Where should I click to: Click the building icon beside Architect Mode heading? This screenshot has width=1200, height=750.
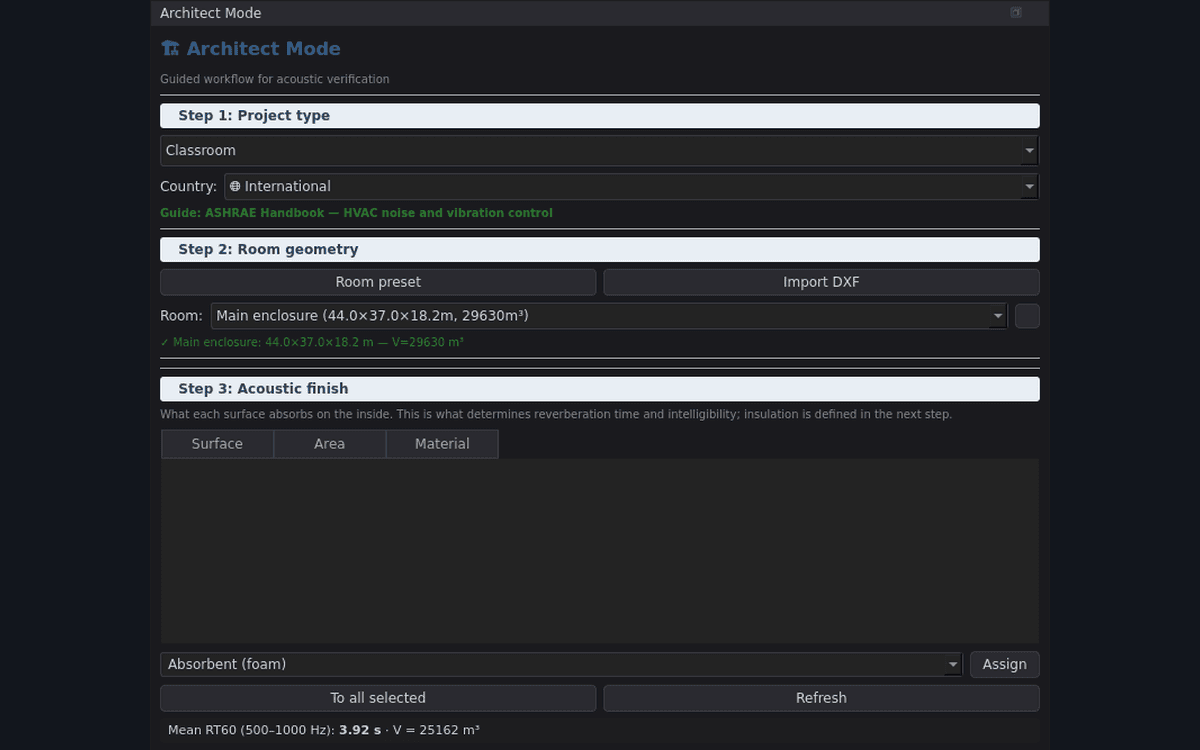tap(170, 49)
